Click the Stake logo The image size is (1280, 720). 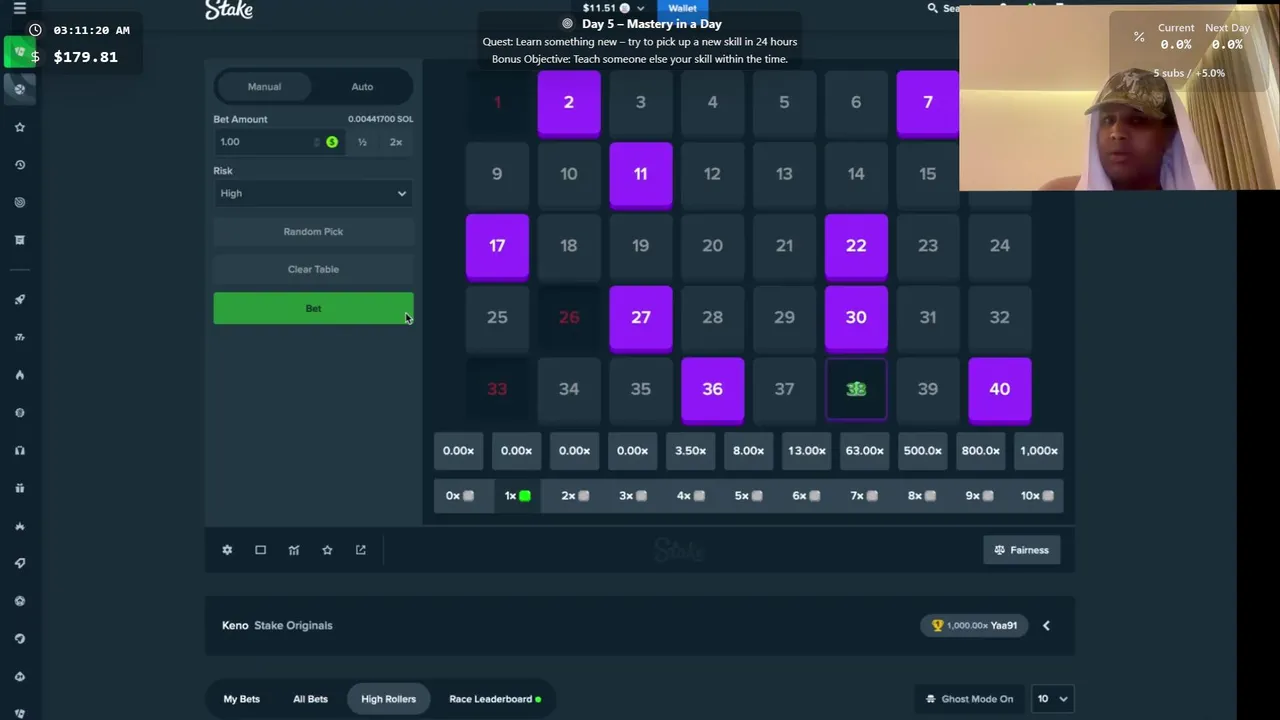pyautogui.click(x=229, y=10)
